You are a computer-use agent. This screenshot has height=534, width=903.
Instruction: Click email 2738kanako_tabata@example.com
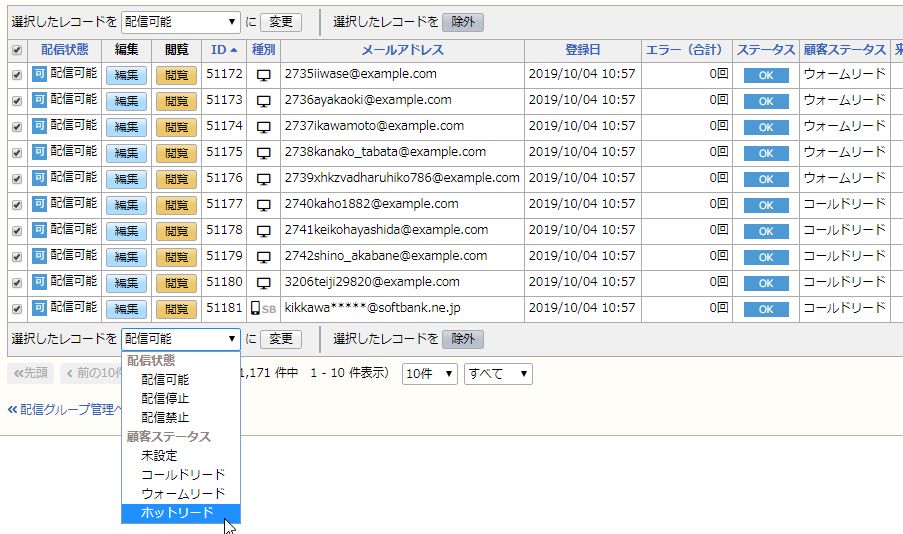pos(385,152)
